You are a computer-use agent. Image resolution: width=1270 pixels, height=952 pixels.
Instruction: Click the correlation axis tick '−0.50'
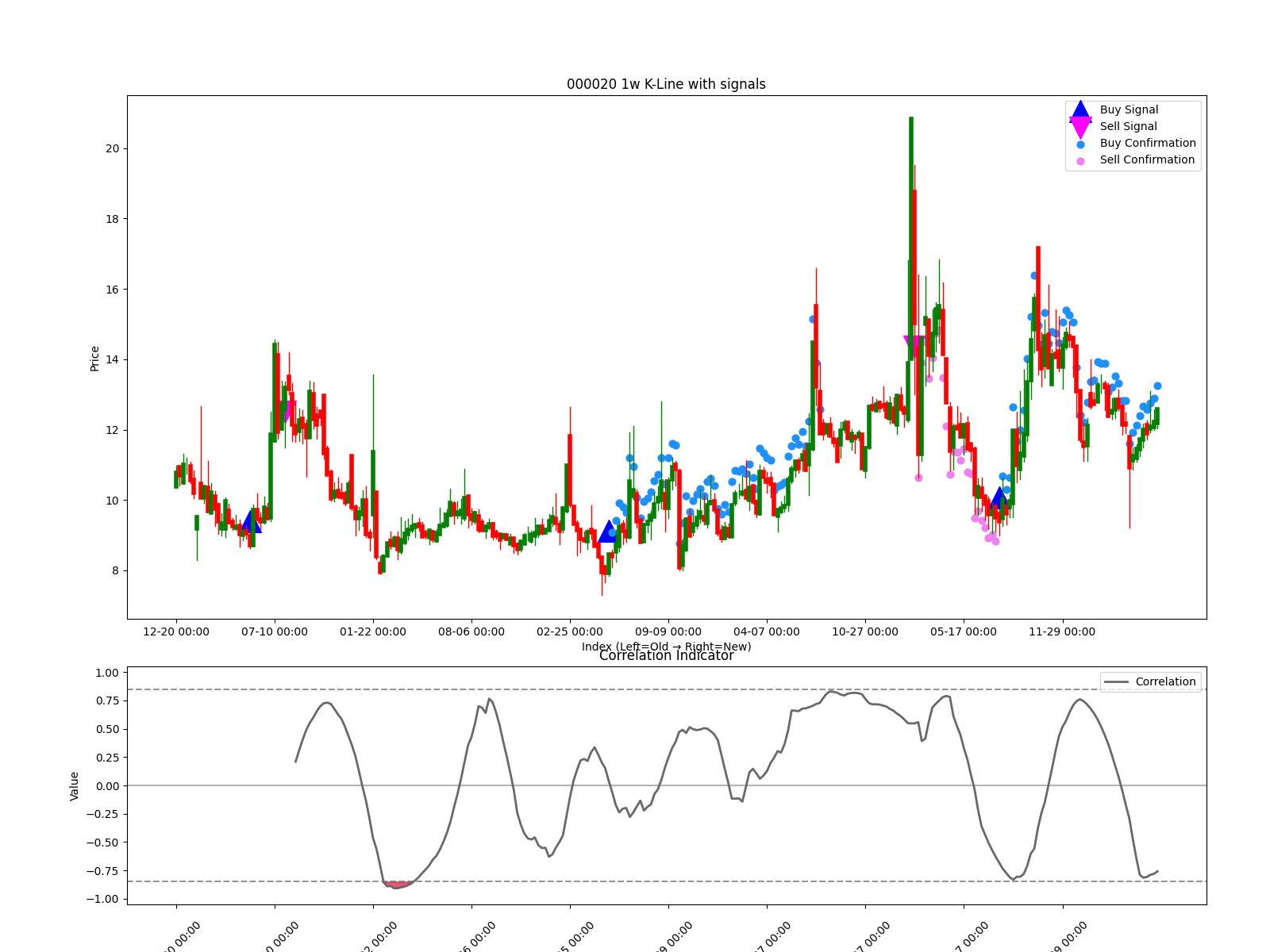click(102, 843)
